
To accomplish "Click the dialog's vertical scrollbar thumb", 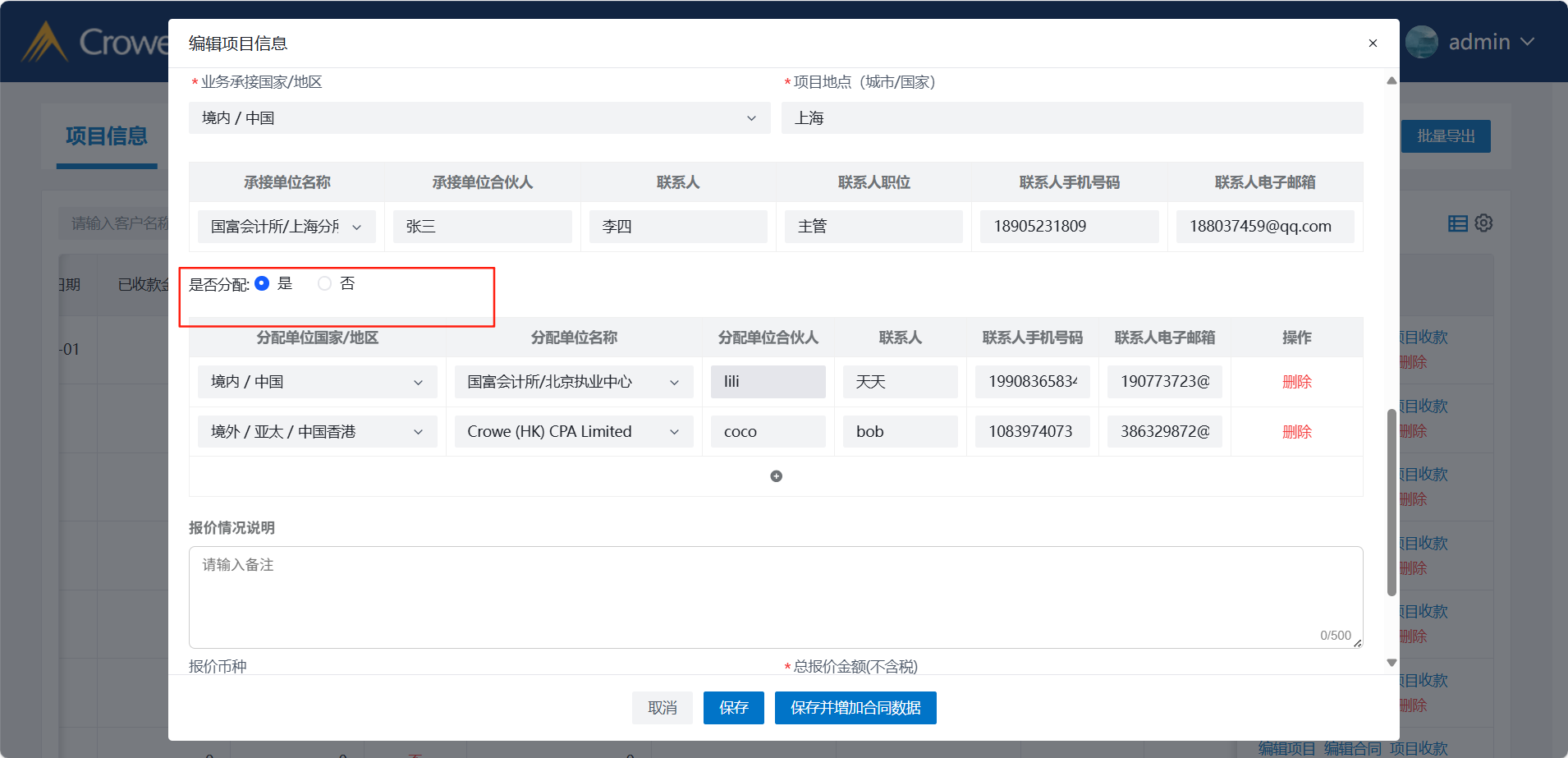I will (x=1391, y=503).
